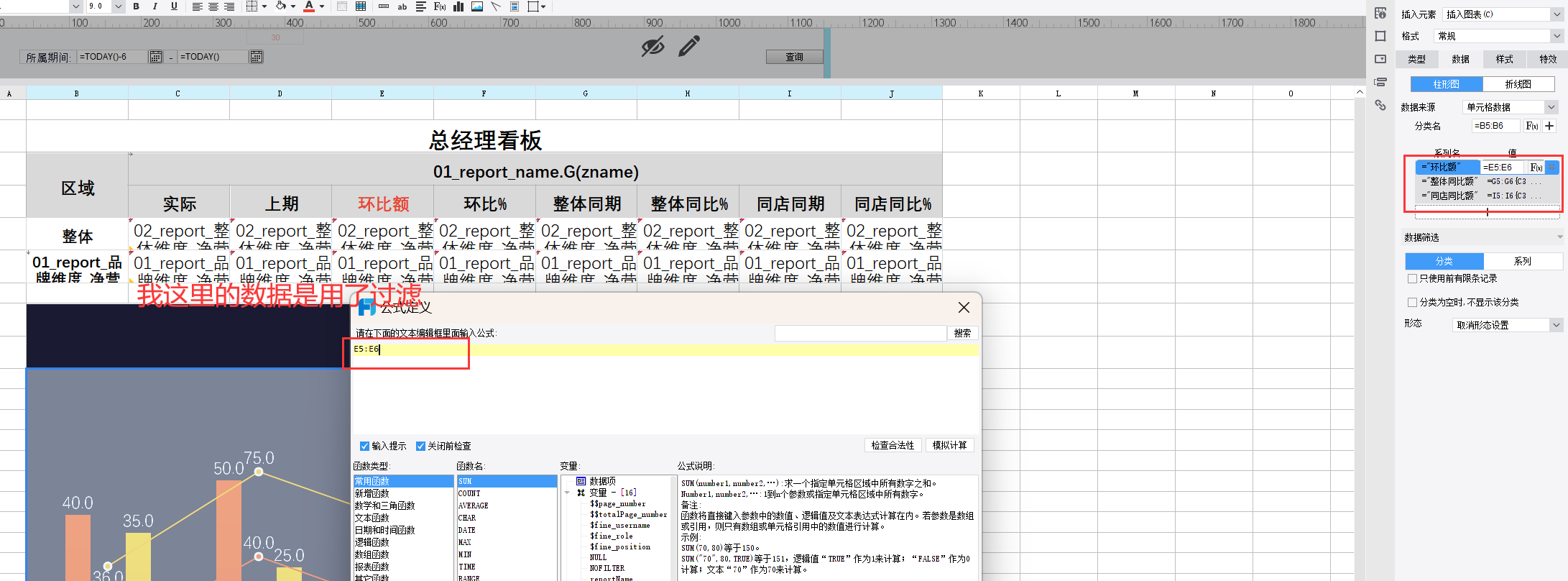Insert rich text toolbar icon
The width and height of the screenshot is (1568, 581).
pos(421,6)
